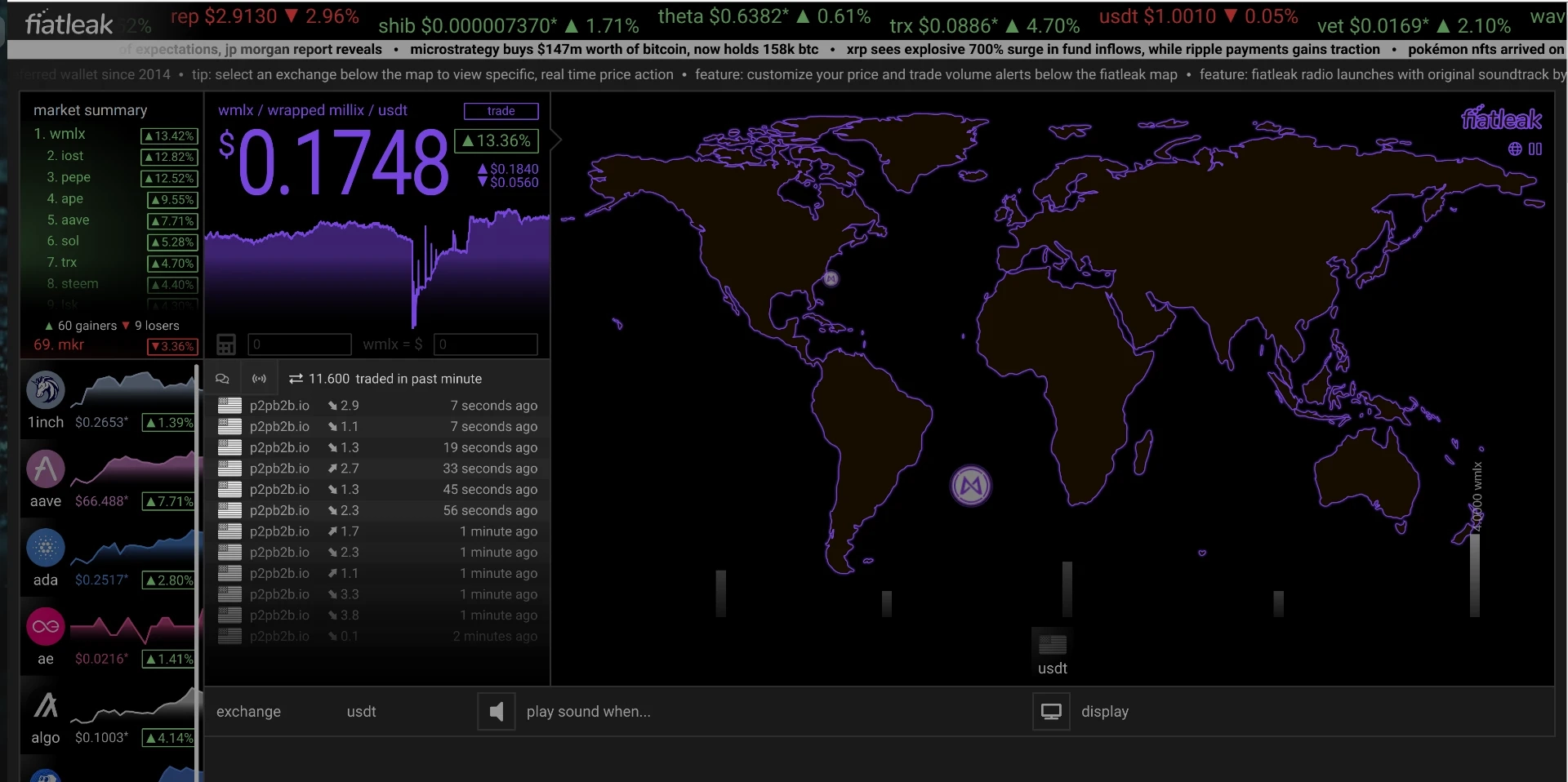Click rep ticker price in top bar

pos(265,16)
